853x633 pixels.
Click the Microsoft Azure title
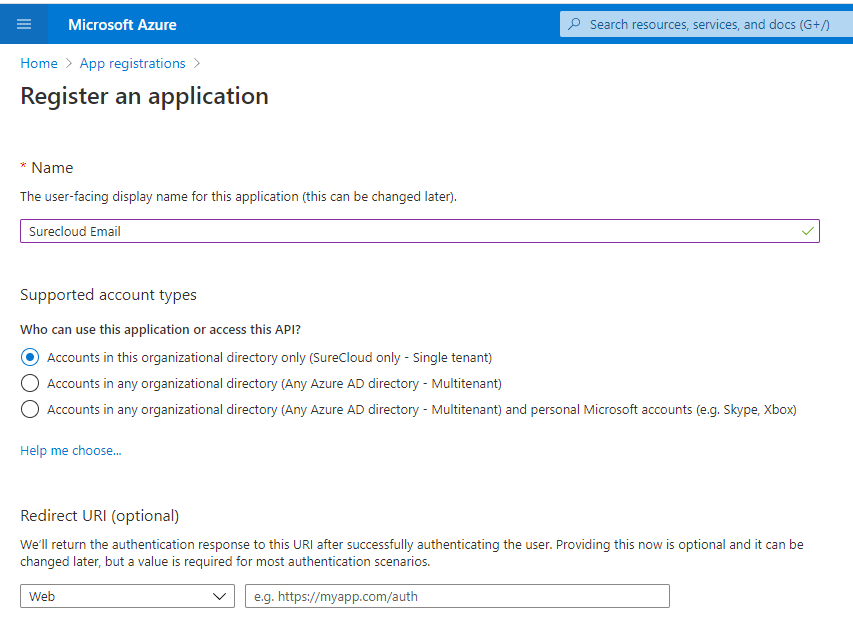coord(122,24)
